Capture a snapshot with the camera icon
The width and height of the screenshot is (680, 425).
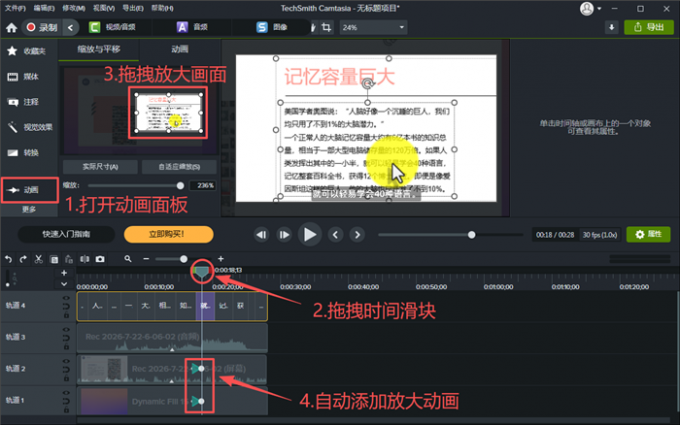(x=100, y=259)
